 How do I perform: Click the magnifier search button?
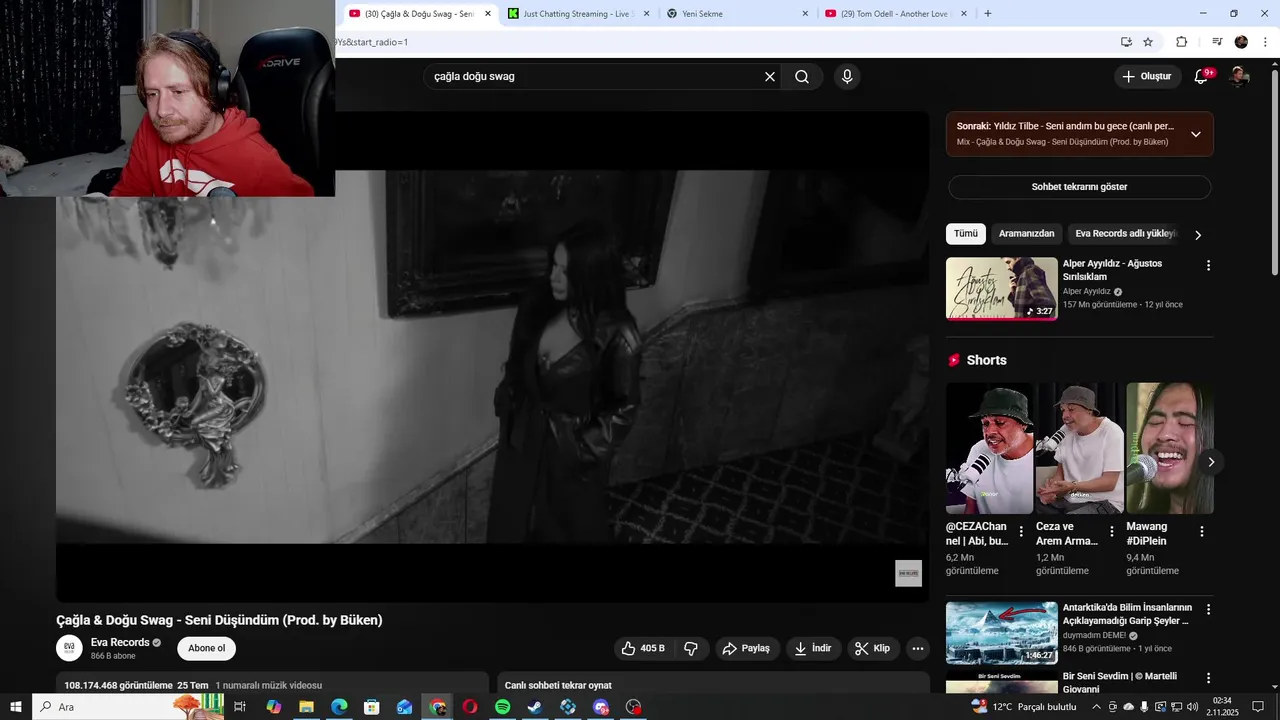click(802, 77)
